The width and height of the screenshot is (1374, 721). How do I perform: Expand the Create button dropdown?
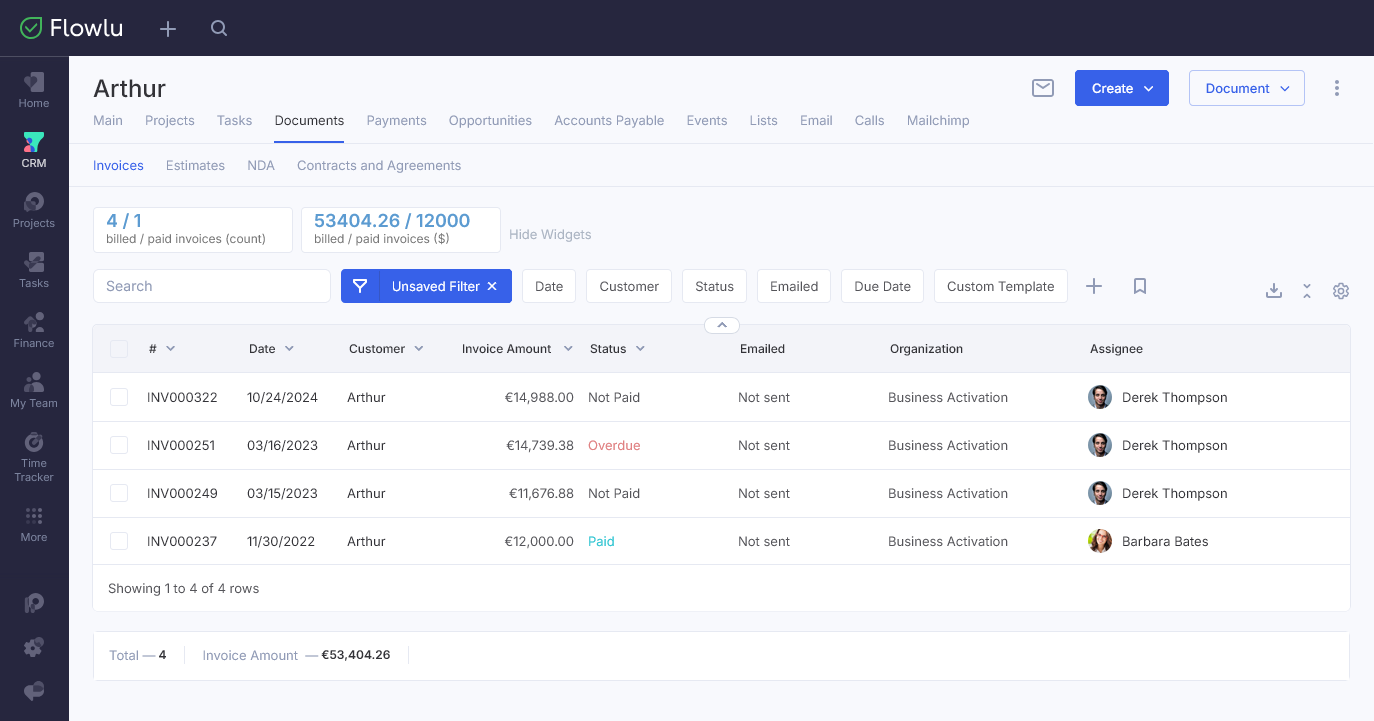coord(1122,88)
